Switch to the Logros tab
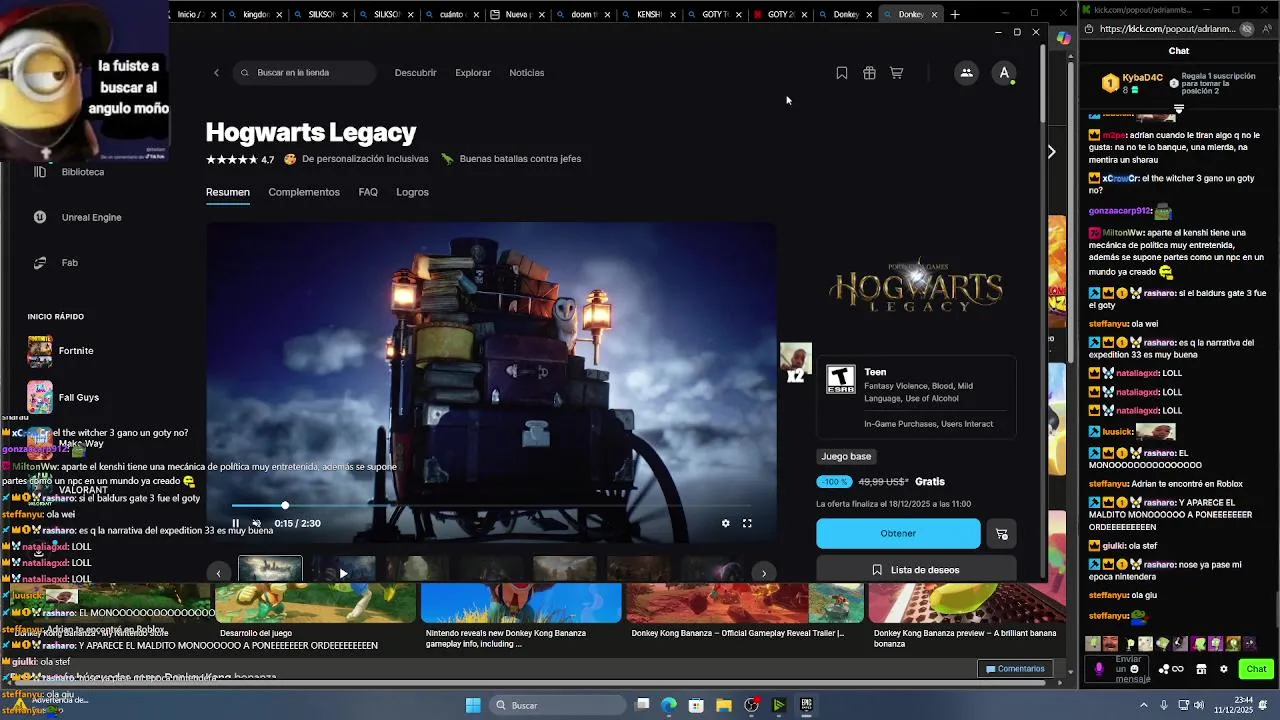1280x720 pixels. (412, 192)
